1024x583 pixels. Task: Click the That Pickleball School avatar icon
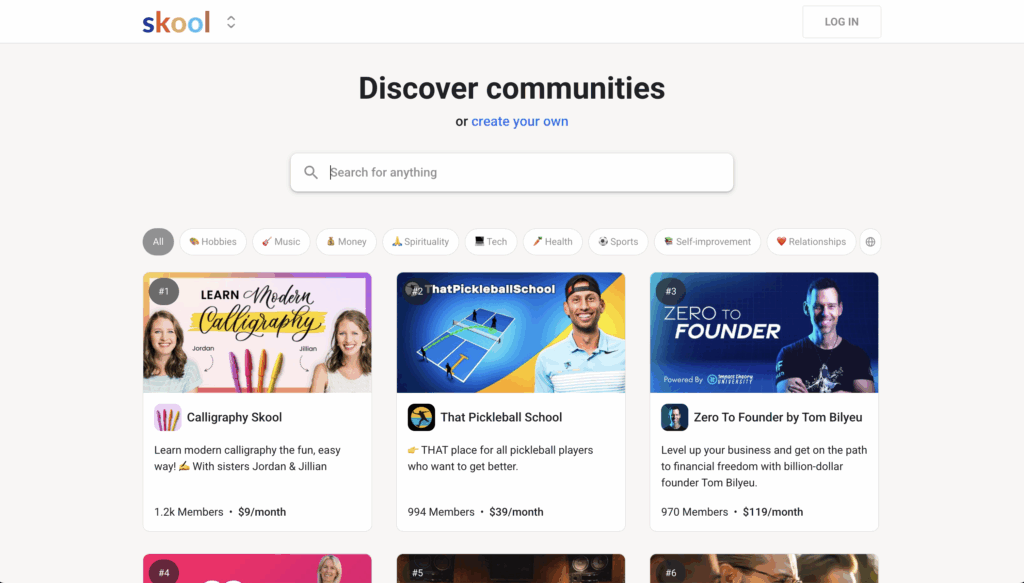click(421, 417)
